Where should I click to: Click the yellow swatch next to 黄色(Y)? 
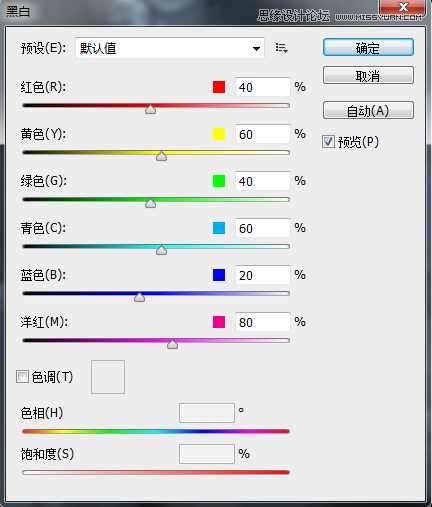click(x=219, y=134)
